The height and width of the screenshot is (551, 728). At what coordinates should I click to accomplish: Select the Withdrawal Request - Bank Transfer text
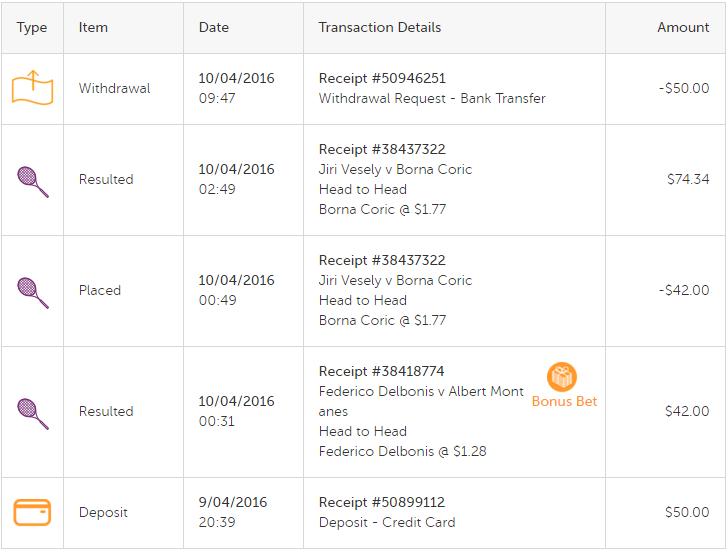(x=432, y=98)
